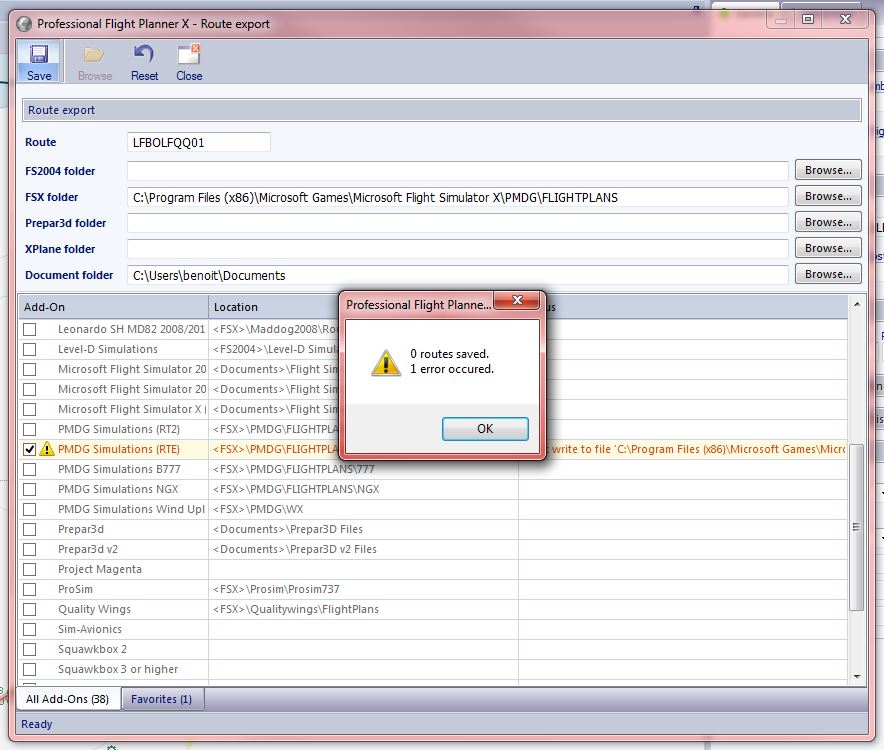Screen dimensions: 884x750
Task: Click the Prepar3d folder path field
Action: point(457,223)
